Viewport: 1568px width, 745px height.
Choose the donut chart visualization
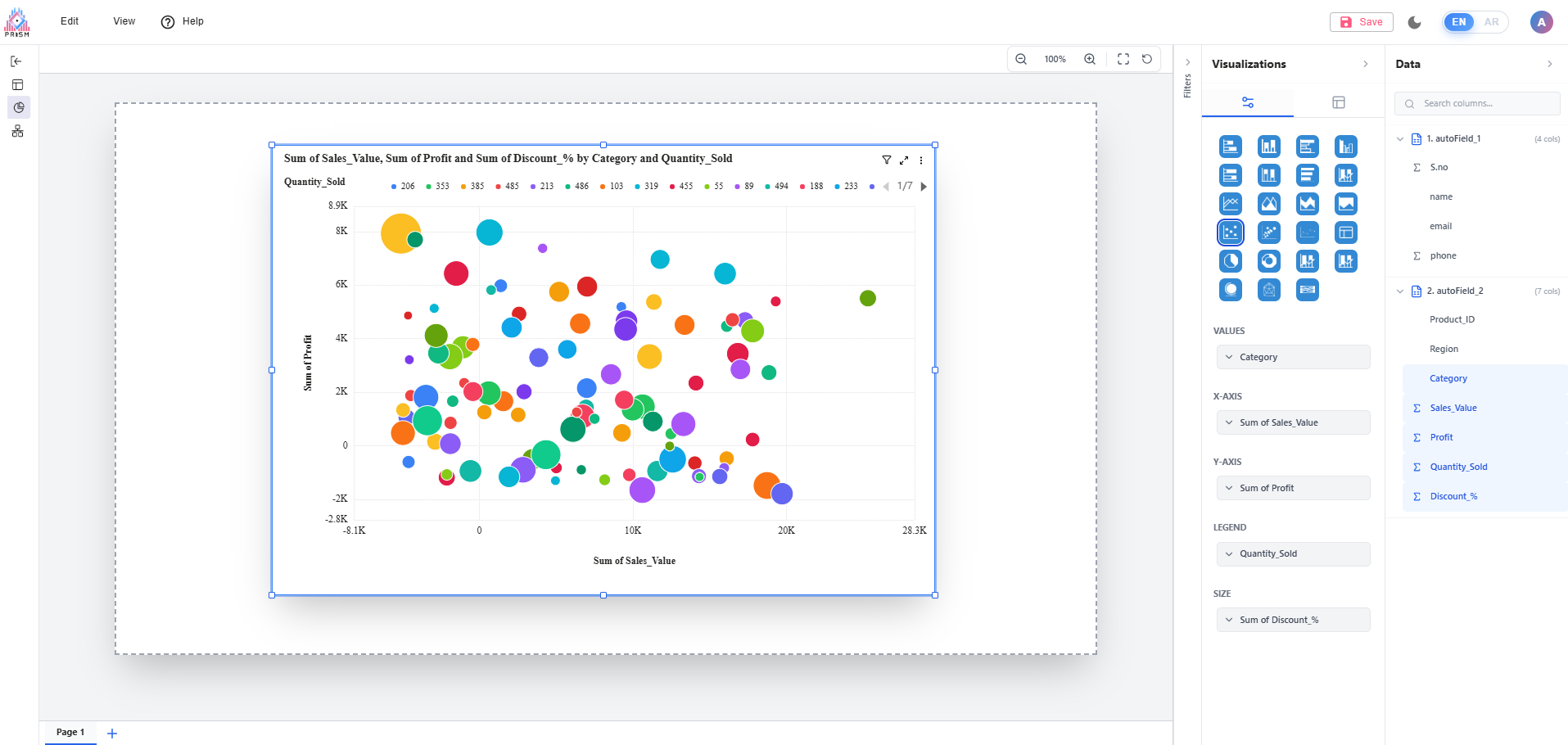click(1268, 261)
